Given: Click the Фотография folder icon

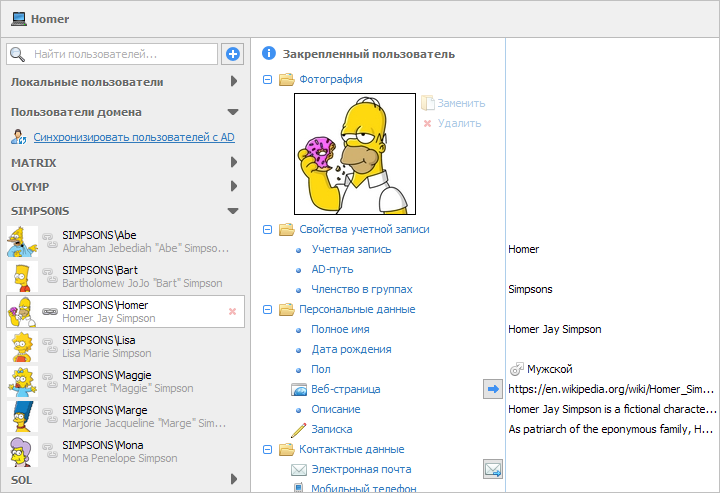Looking at the screenshot, I should tap(287, 79).
